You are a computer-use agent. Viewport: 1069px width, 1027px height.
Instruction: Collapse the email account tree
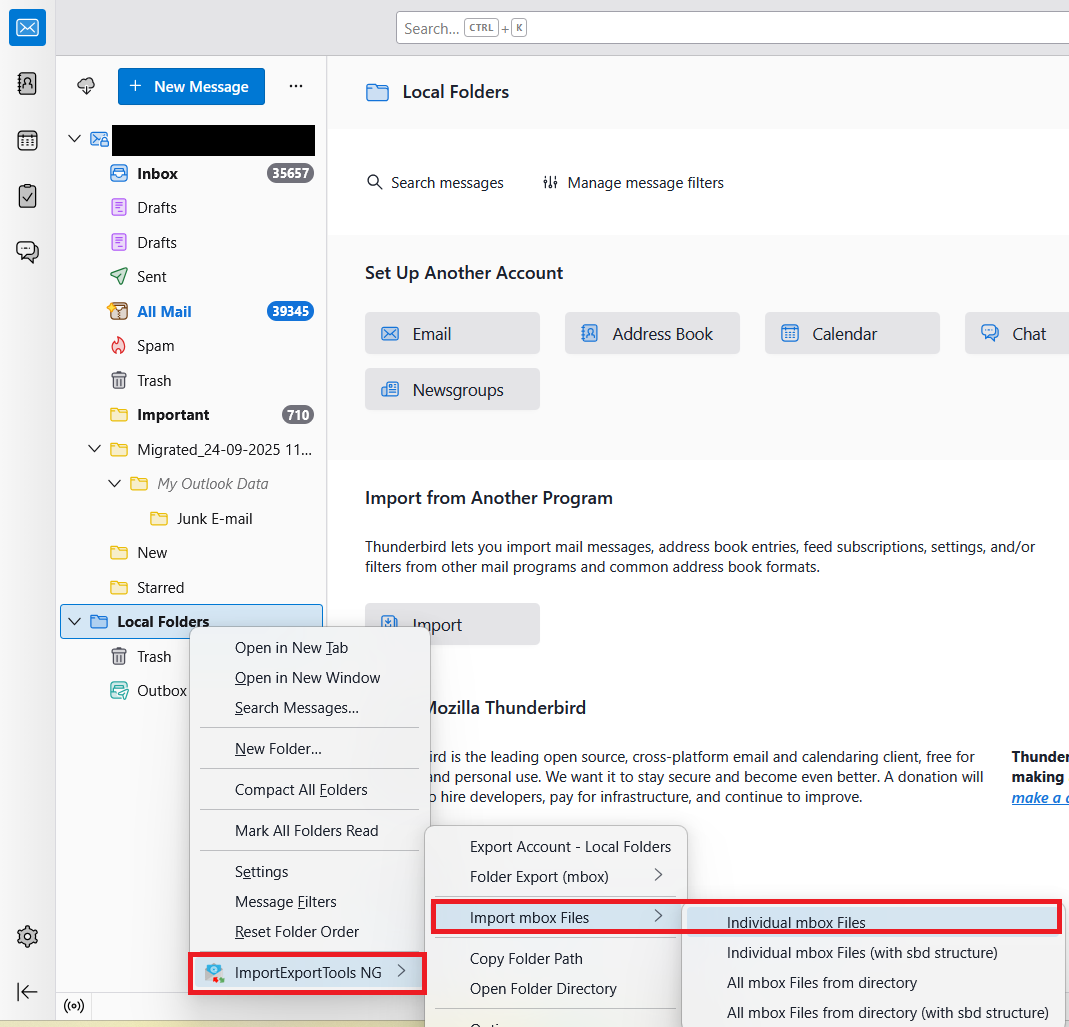pyautogui.click(x=75, y=138)
